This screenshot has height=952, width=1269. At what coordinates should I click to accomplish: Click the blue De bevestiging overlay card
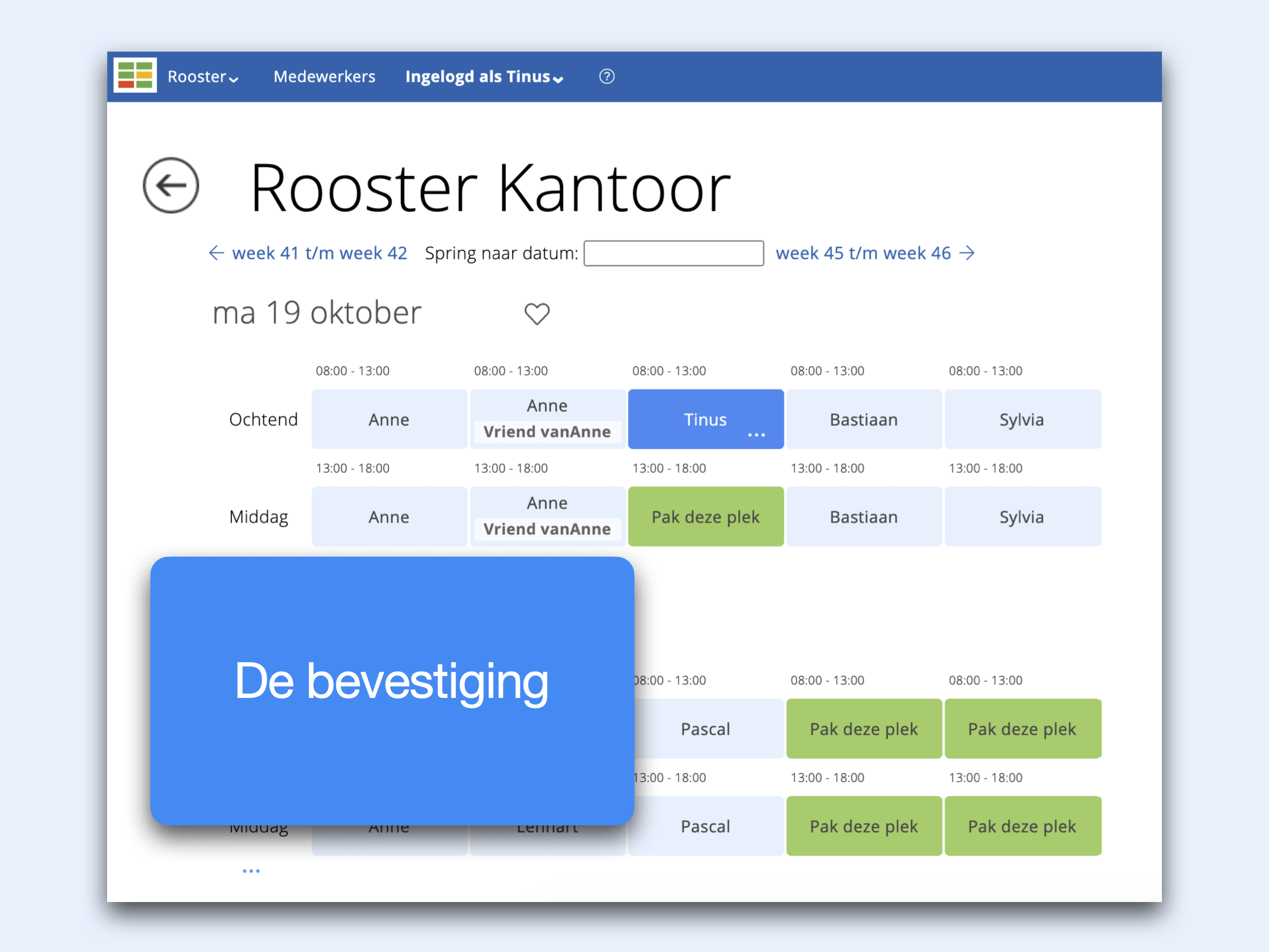[392, 690]
